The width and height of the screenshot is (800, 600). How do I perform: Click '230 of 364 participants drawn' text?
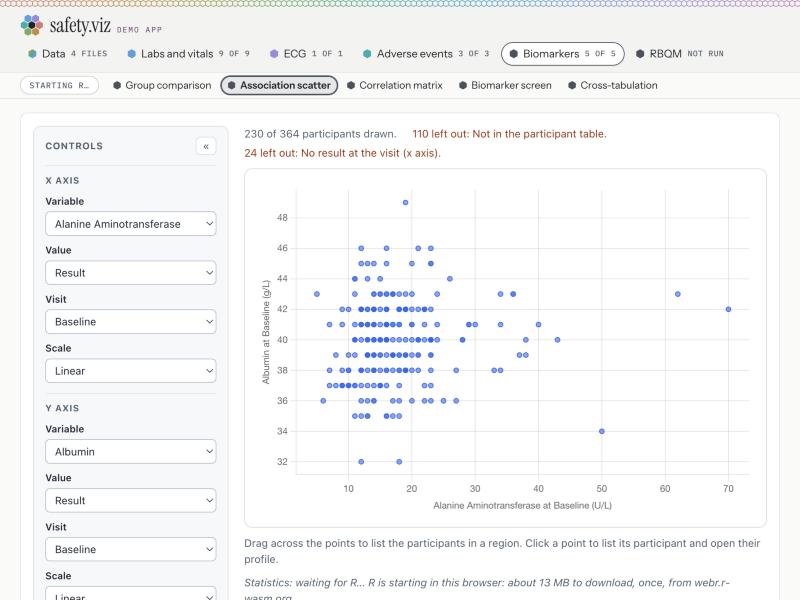[320, 134]
